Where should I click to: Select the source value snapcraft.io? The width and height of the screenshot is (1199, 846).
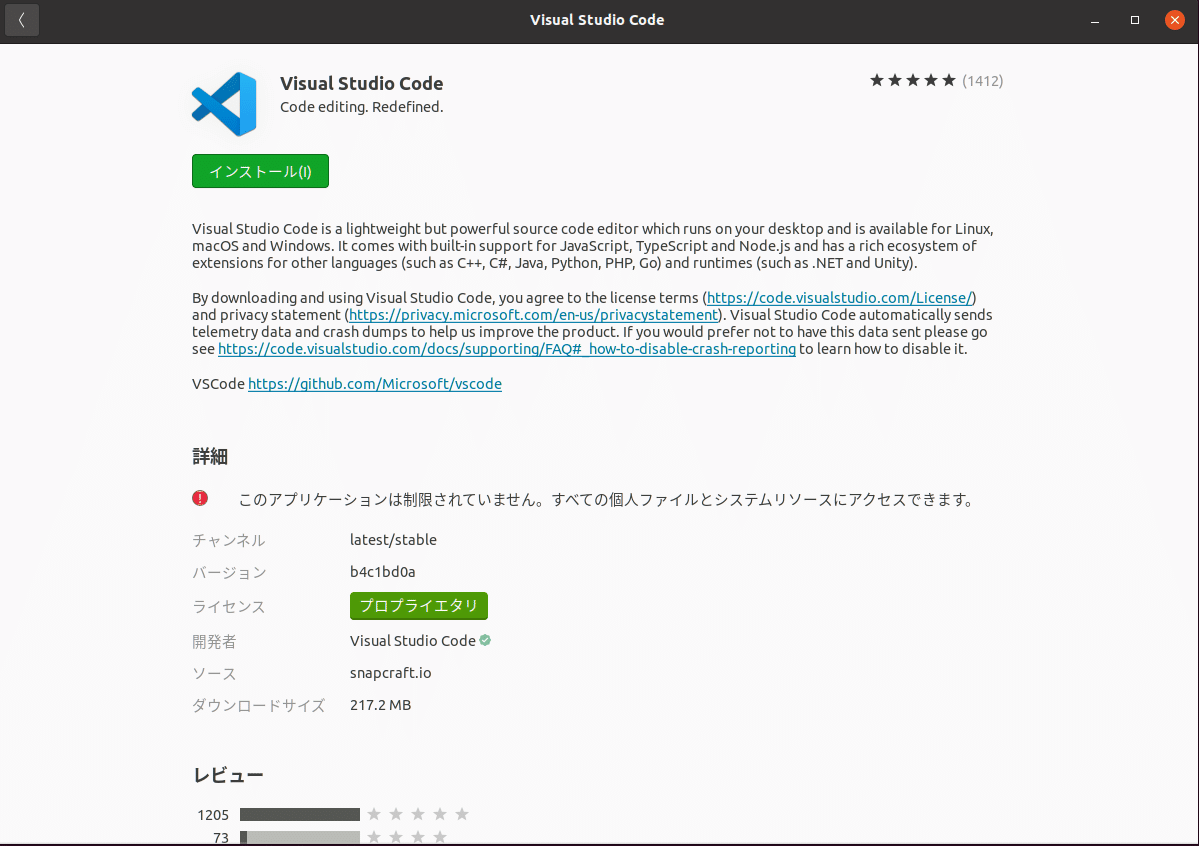391,673
